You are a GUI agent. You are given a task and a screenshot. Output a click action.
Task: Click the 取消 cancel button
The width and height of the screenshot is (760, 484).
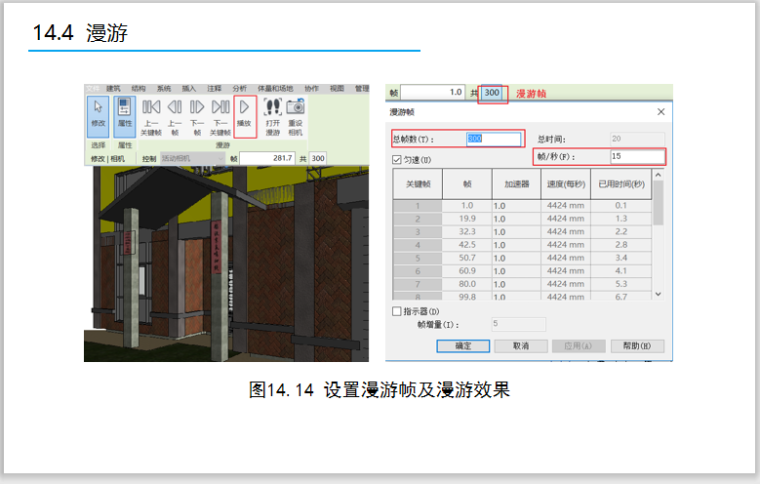(x=520, y=345)
